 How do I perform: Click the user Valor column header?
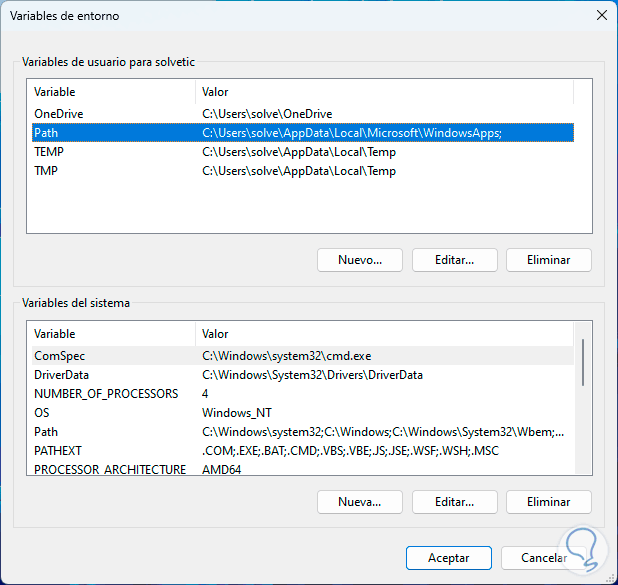click(x=384, y=92)
